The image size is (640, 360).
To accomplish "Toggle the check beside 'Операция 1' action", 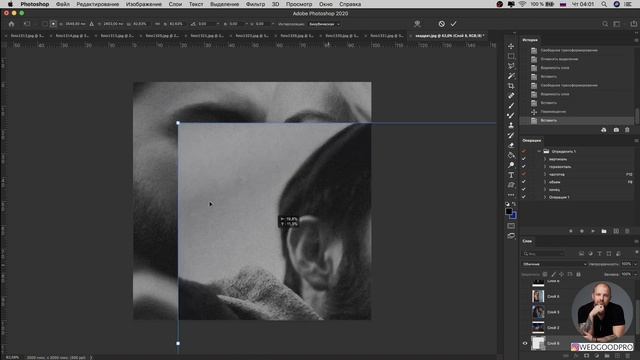I will pyautogui.click(x=524, y=197).
